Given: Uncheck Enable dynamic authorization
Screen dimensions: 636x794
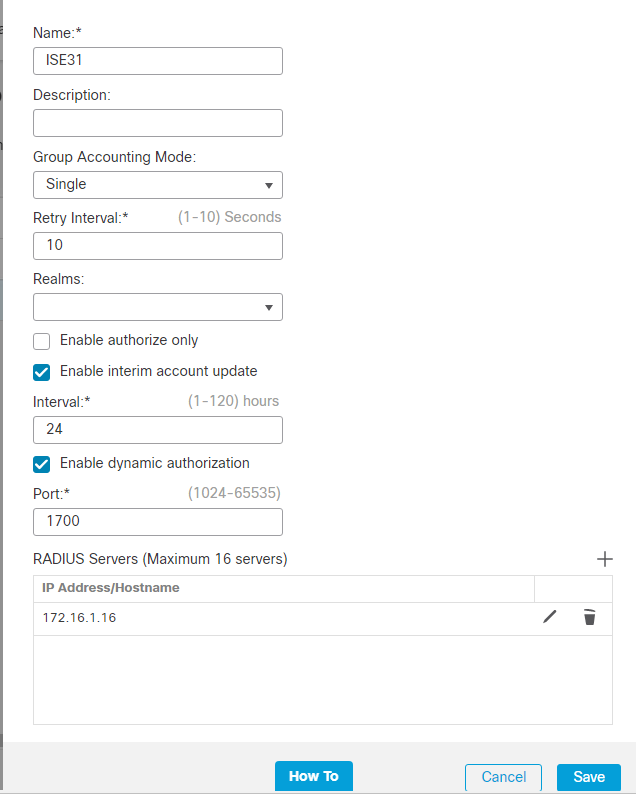Looking at the screenshot, I should point(42,464).
